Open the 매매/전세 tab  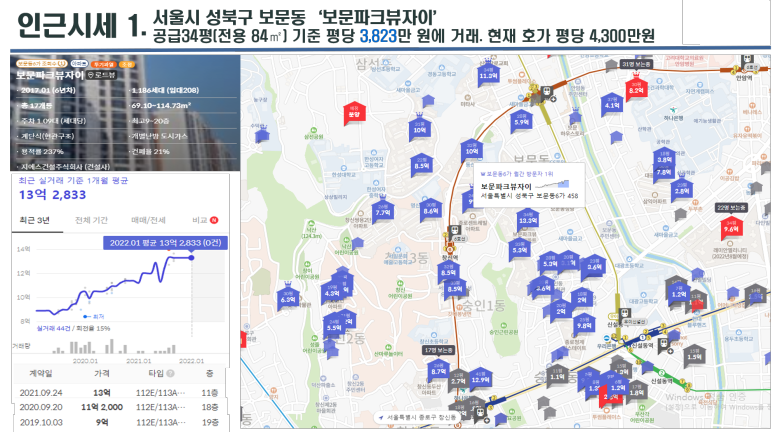click(x=148, y=220)
